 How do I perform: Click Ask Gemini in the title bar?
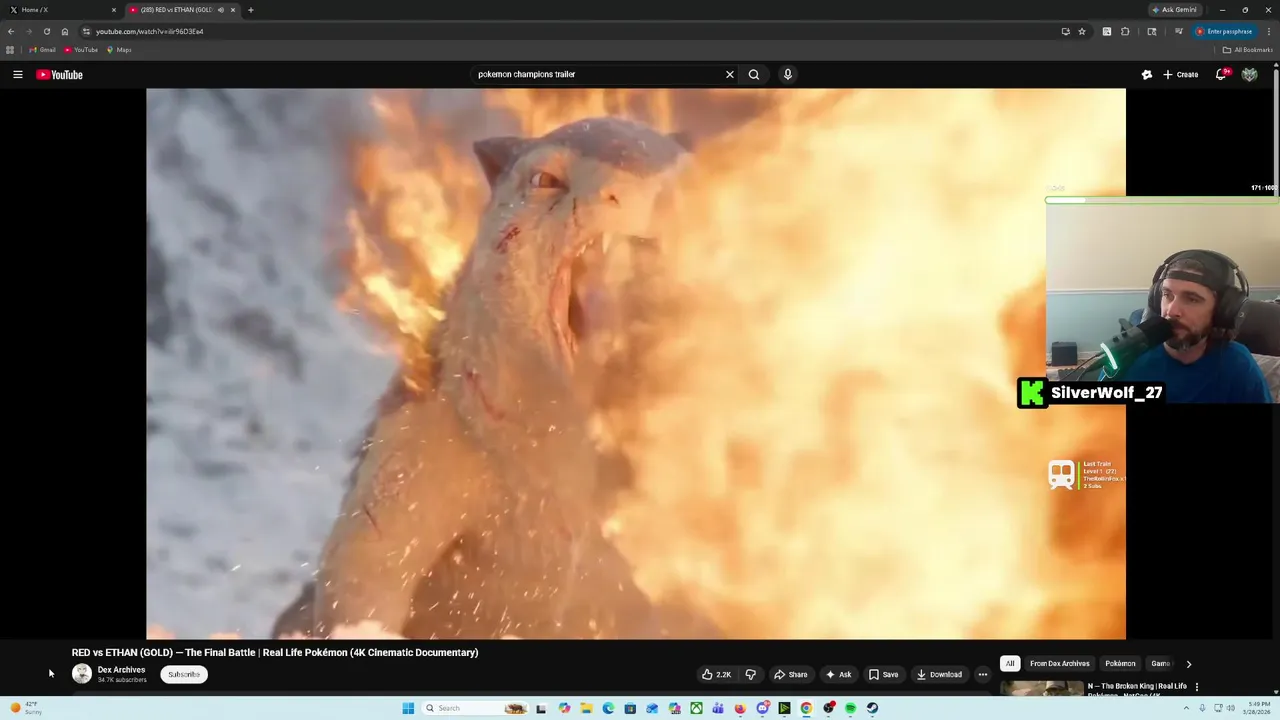(x=1175, y=10)
